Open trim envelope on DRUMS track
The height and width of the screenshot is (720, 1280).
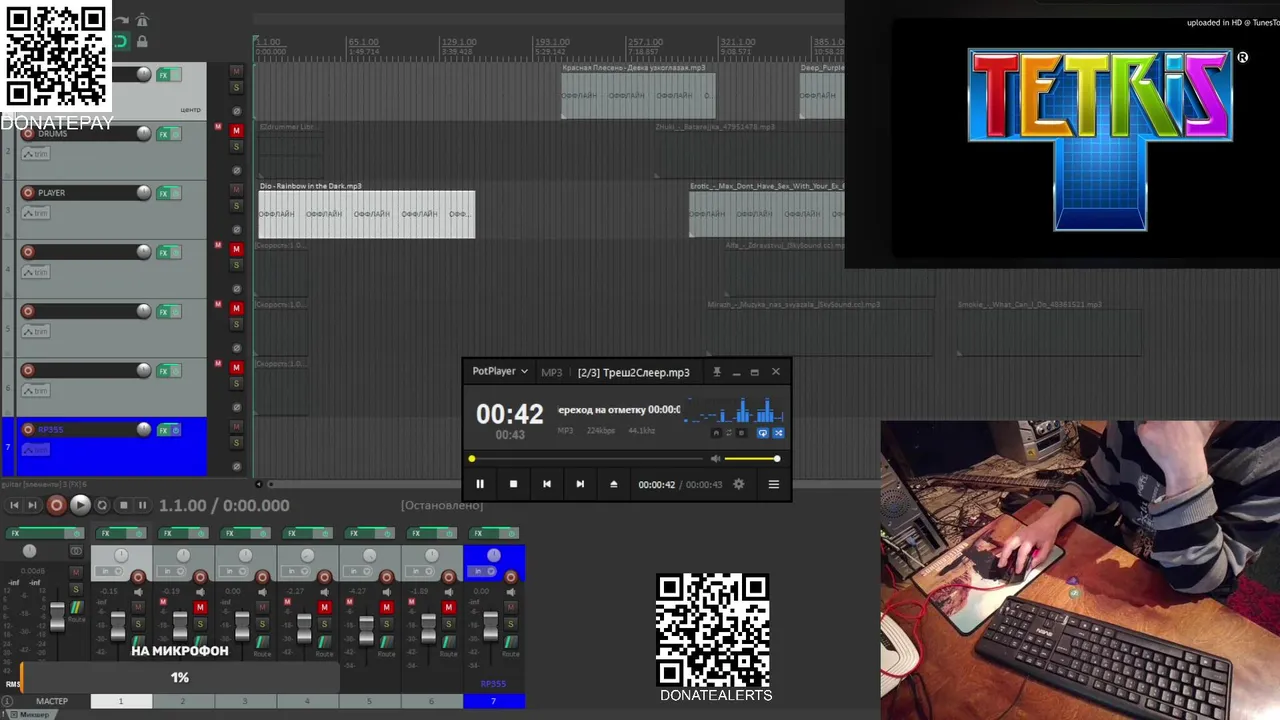[x=35, y=154]
